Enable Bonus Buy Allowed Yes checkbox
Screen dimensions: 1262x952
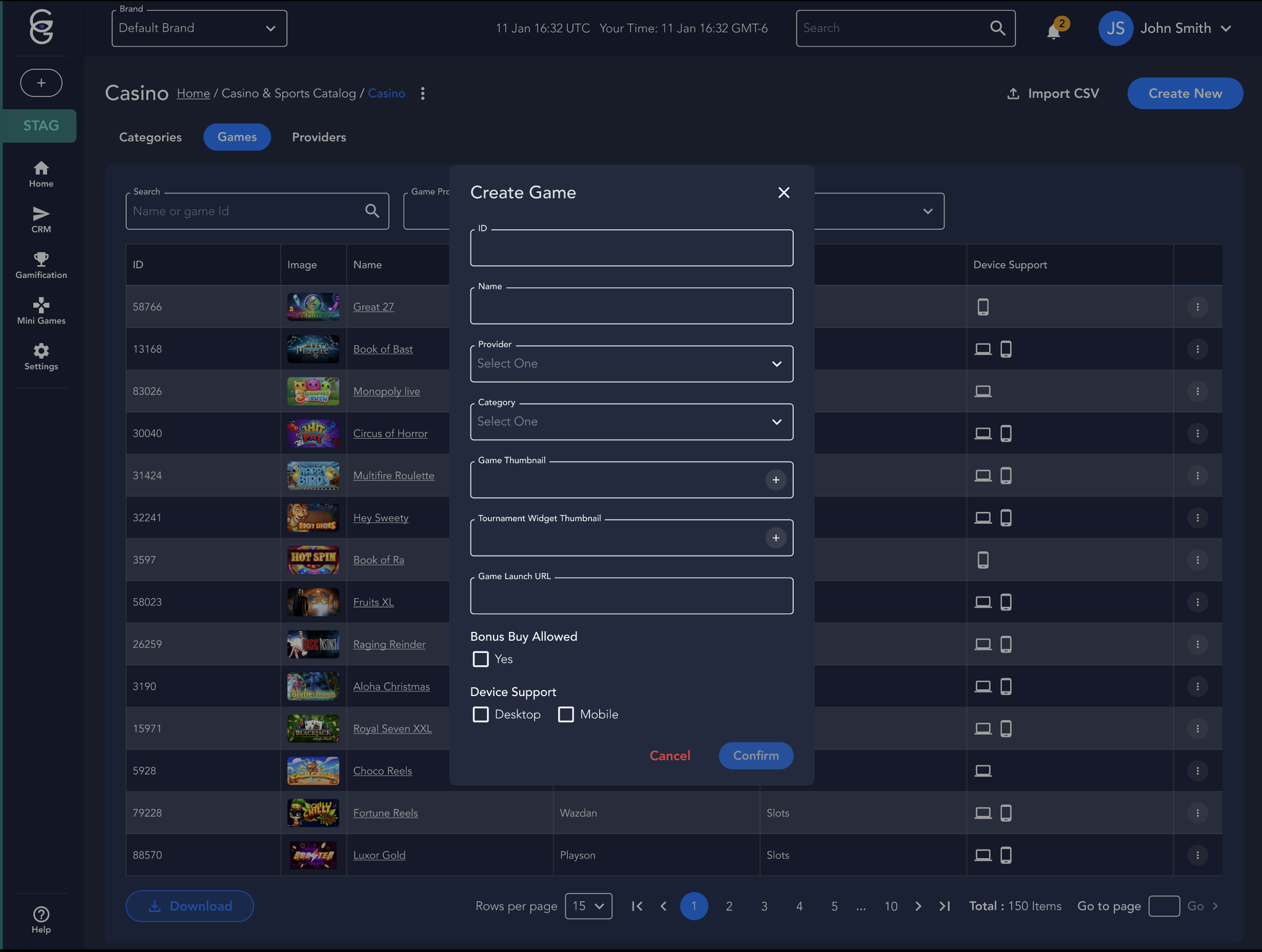pos(481,659)
